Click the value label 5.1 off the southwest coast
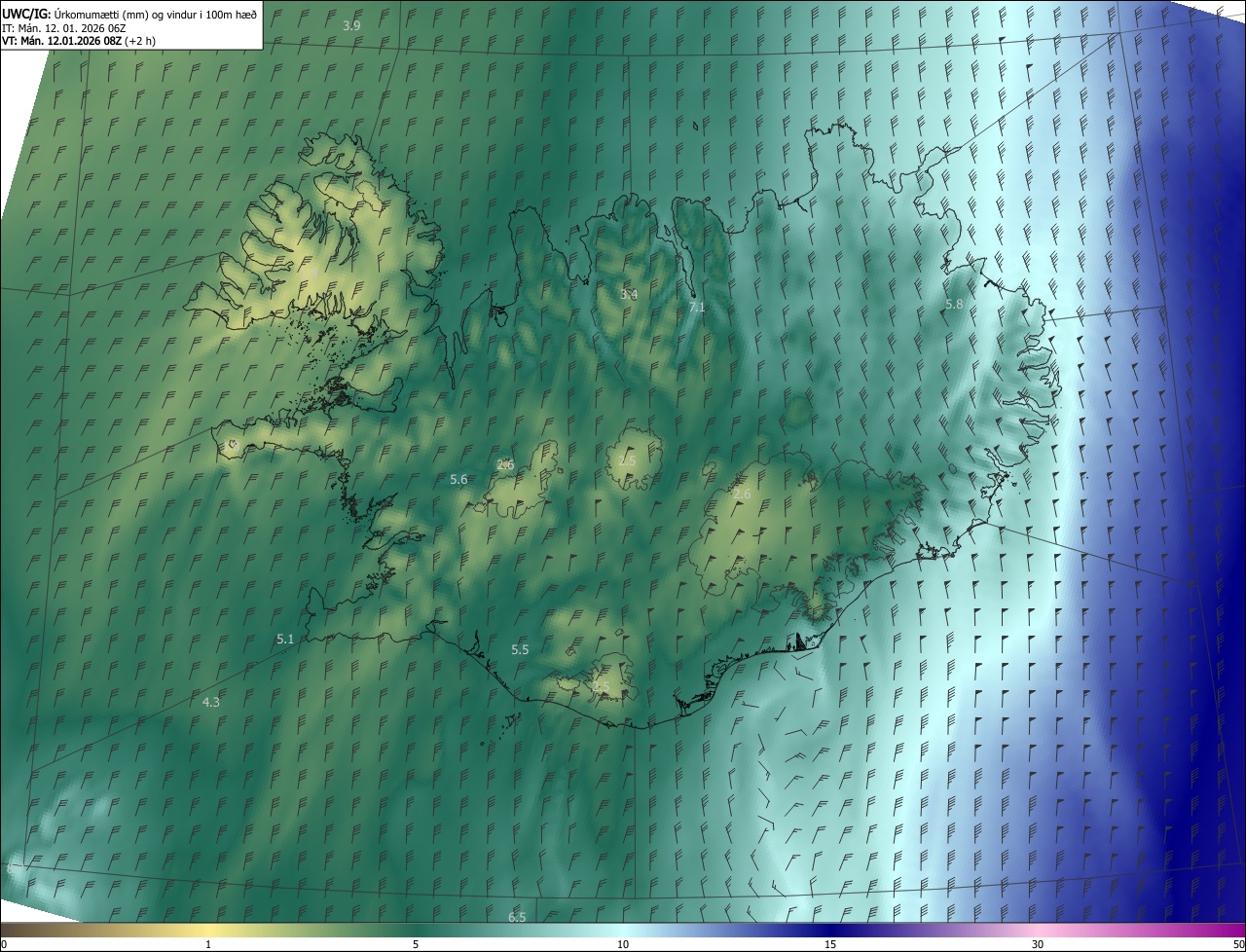 (x=285, y=640)
